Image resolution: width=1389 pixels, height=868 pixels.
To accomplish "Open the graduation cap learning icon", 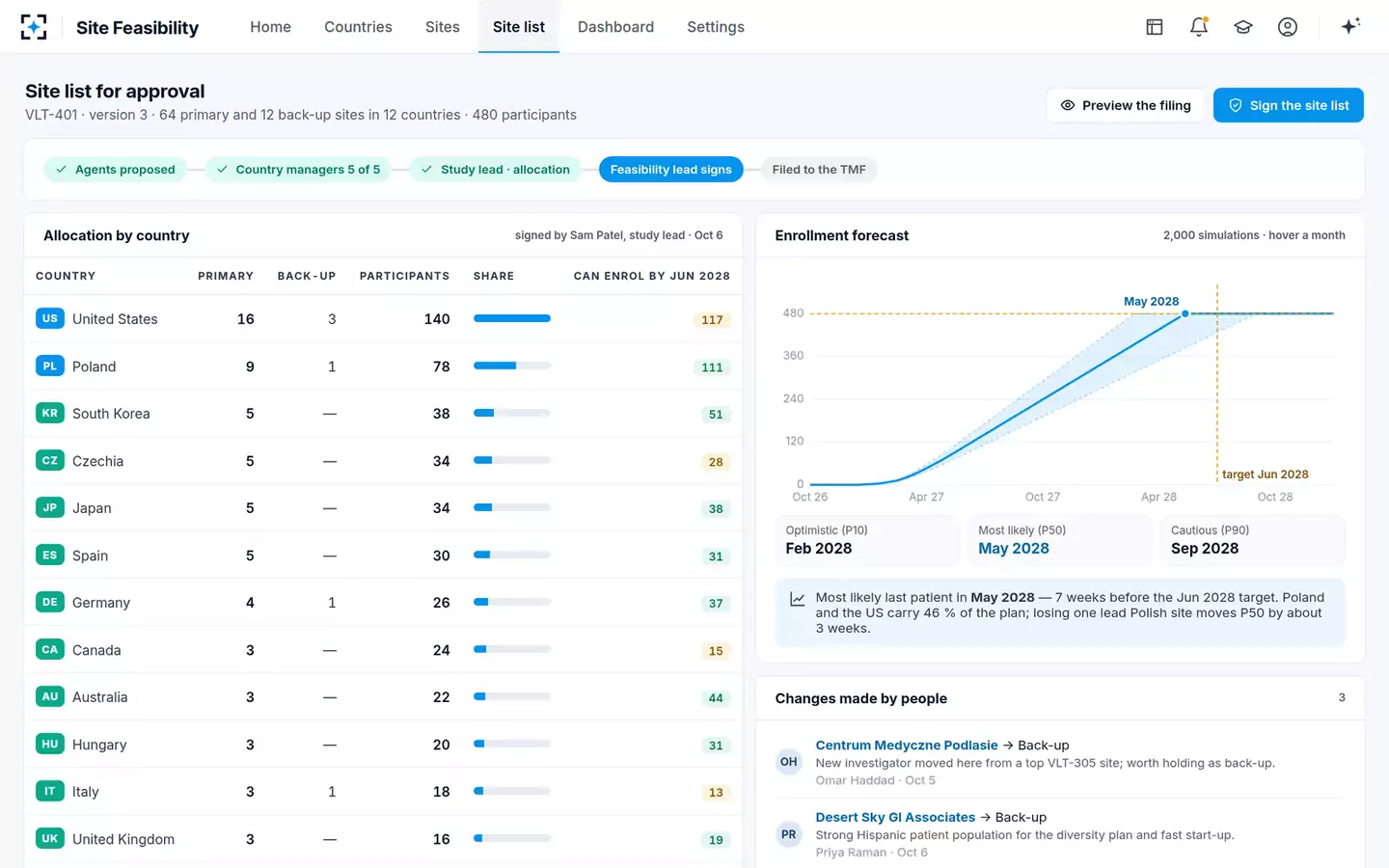I will pyautogui.click(x=1243, y=27).
